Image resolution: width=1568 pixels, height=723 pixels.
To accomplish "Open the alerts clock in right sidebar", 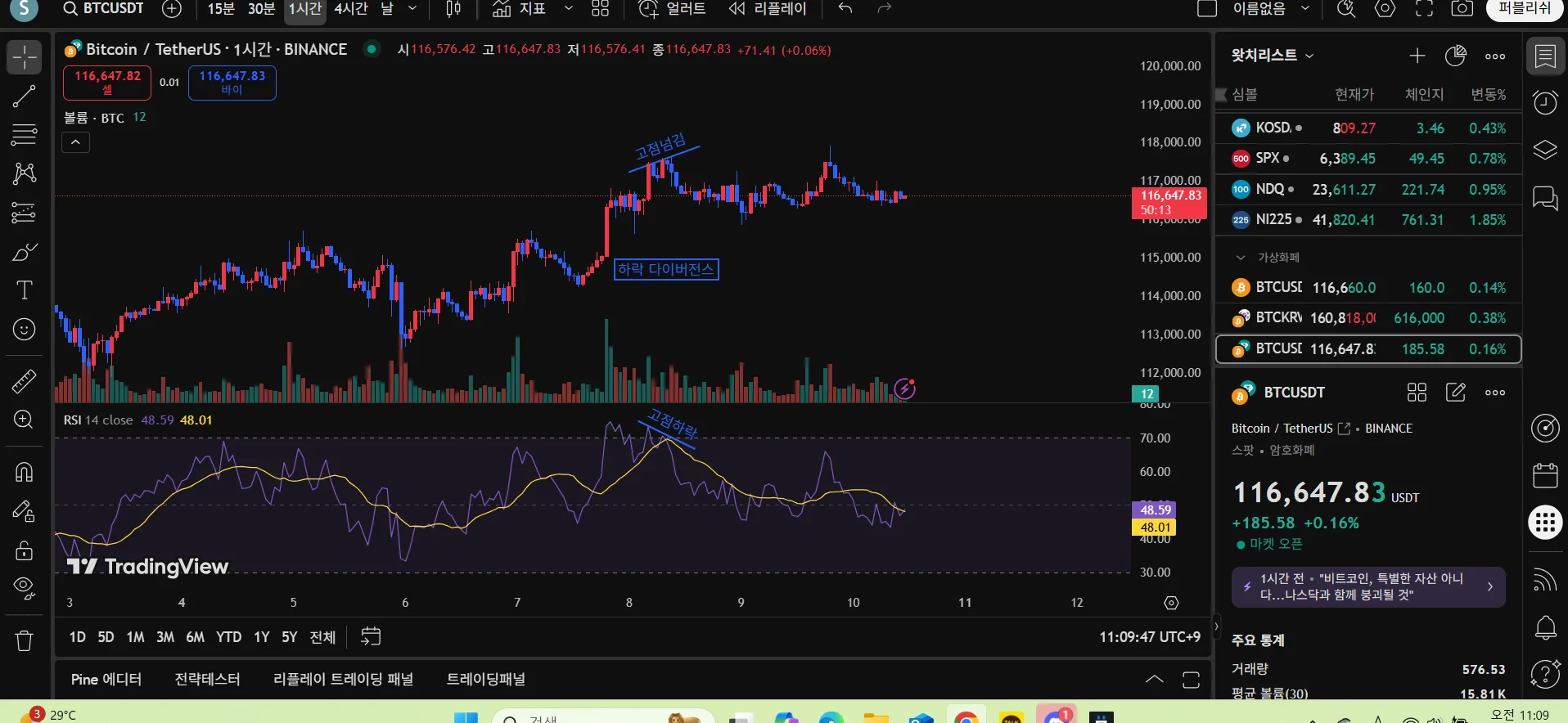I will click(1545, 103).
